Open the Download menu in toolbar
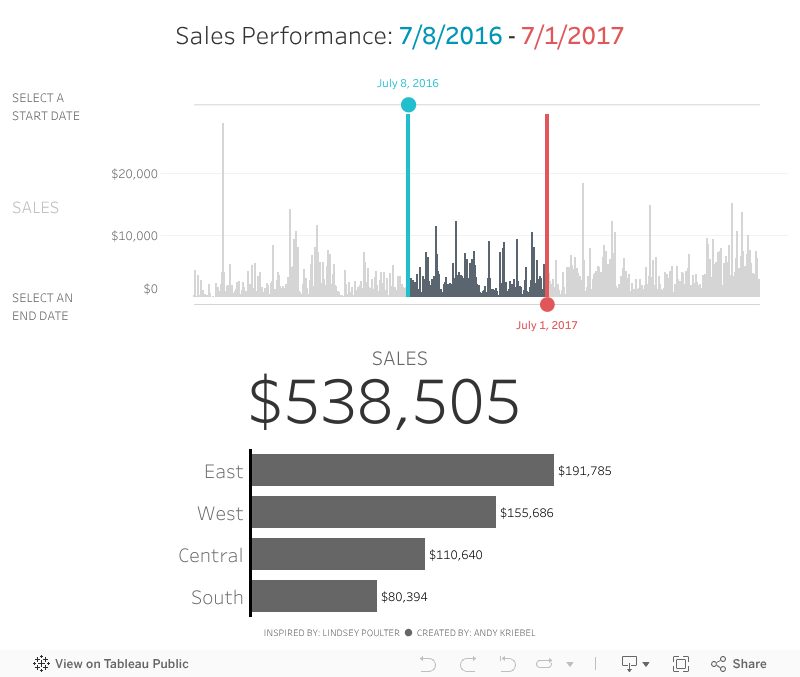 (635, 664)
